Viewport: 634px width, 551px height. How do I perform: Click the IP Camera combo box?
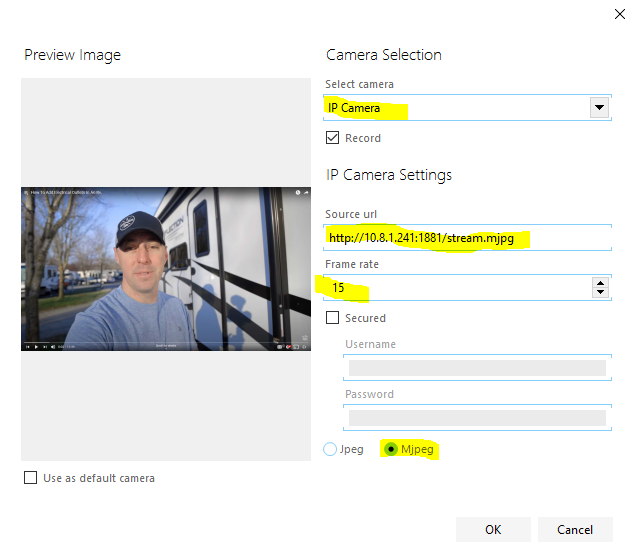[x=467, y=108]
